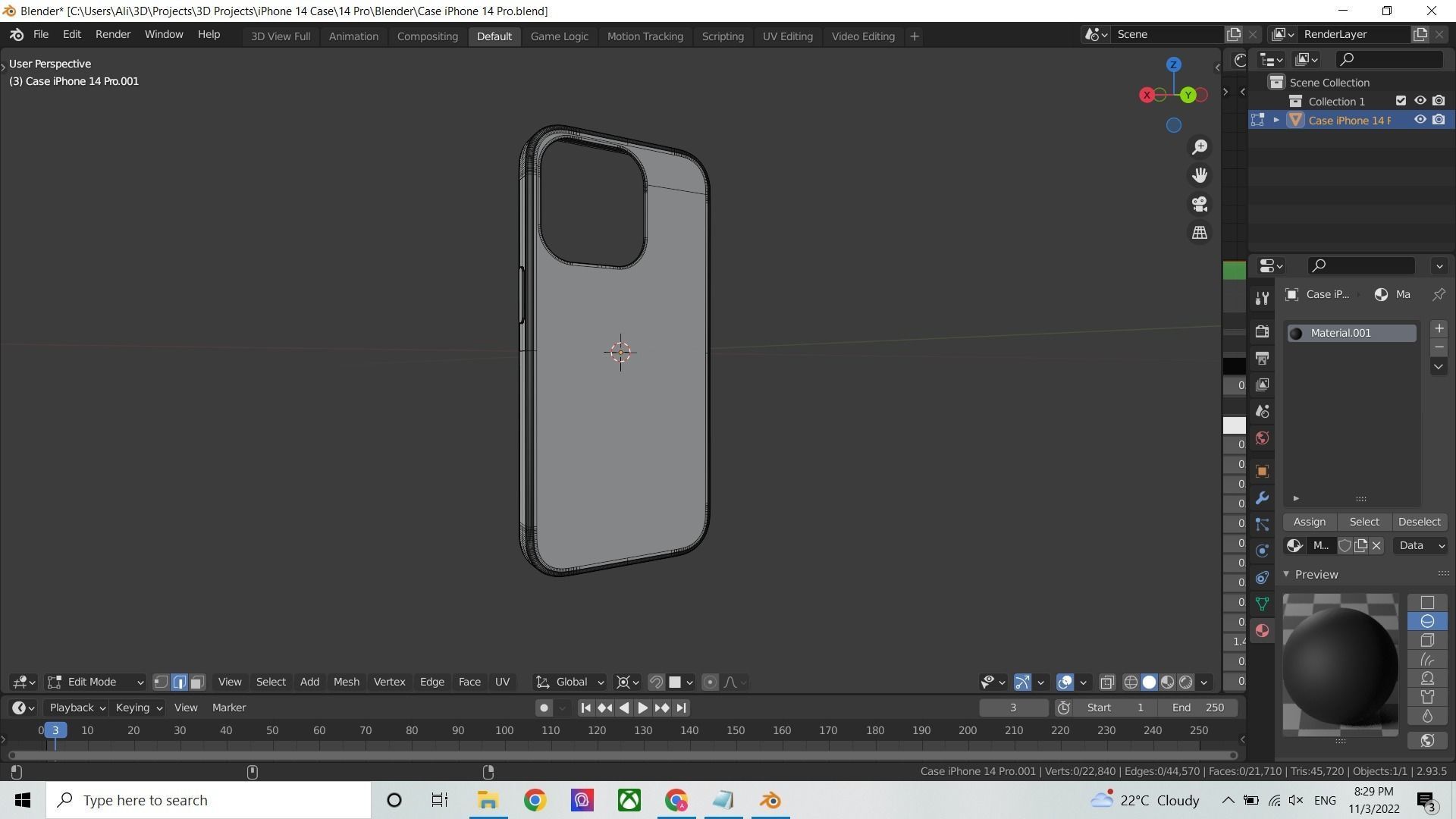Click the Select material button
The width and height of the screenshot is (1456, 819).
click(1364, 522)
